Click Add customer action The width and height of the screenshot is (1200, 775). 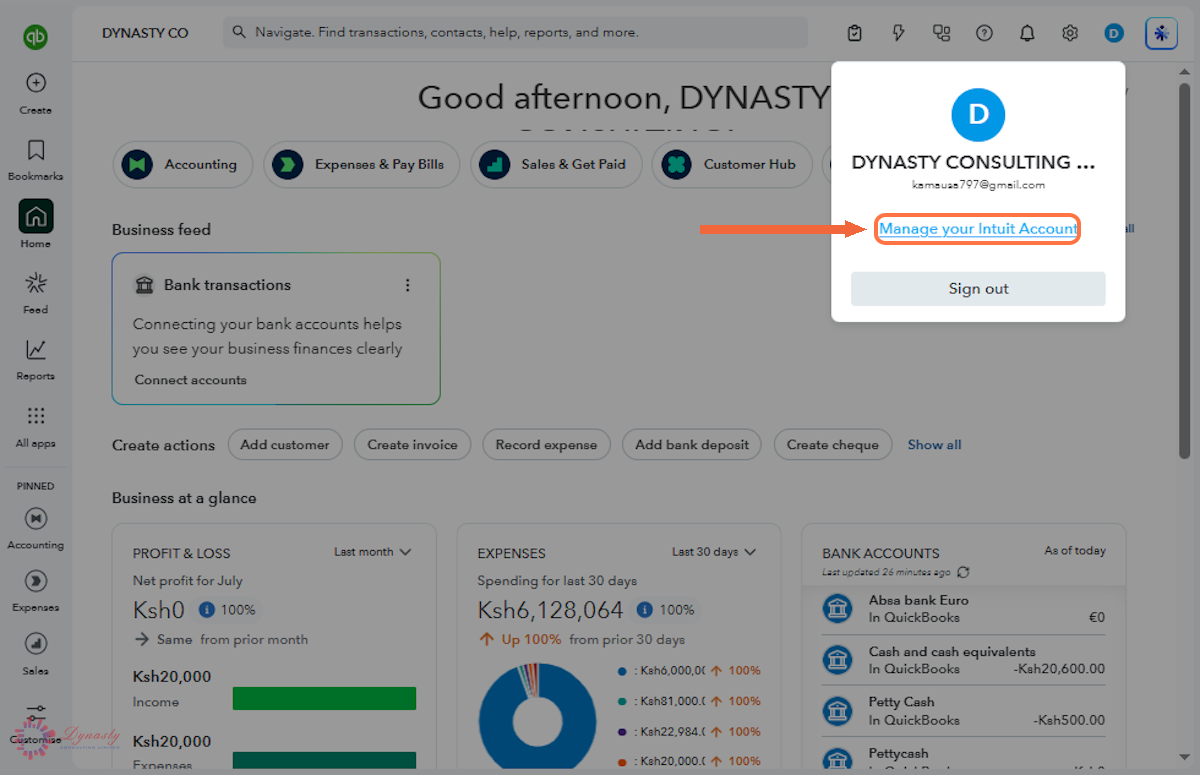(285, 445)
